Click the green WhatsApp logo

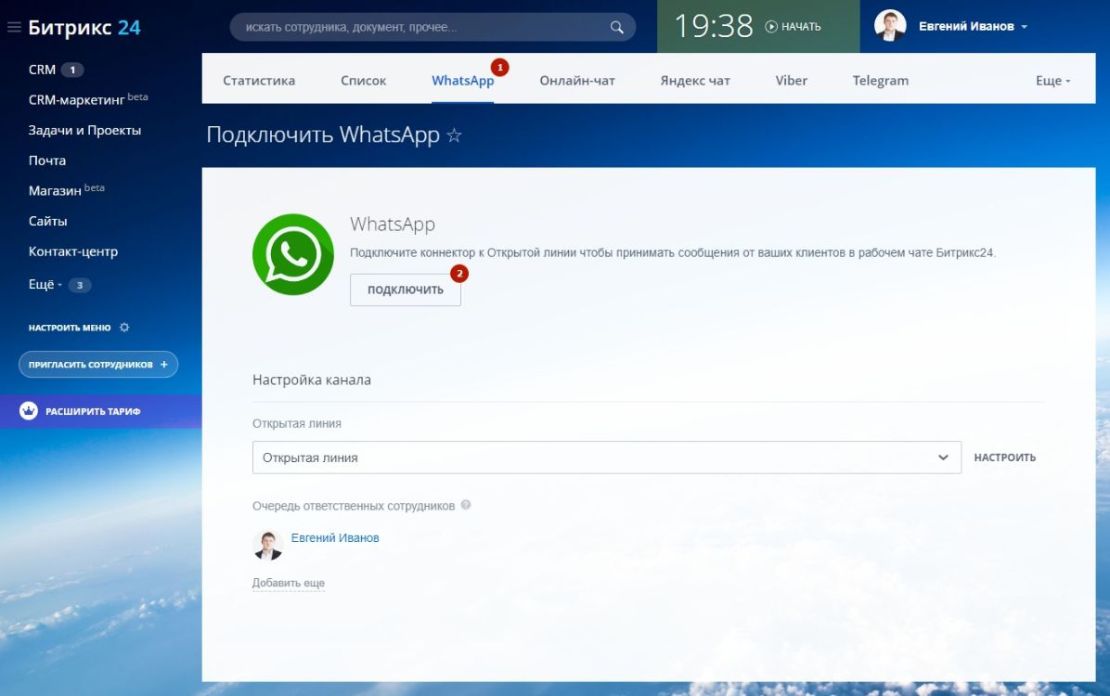pyautogui.click(x=292, y=256)
